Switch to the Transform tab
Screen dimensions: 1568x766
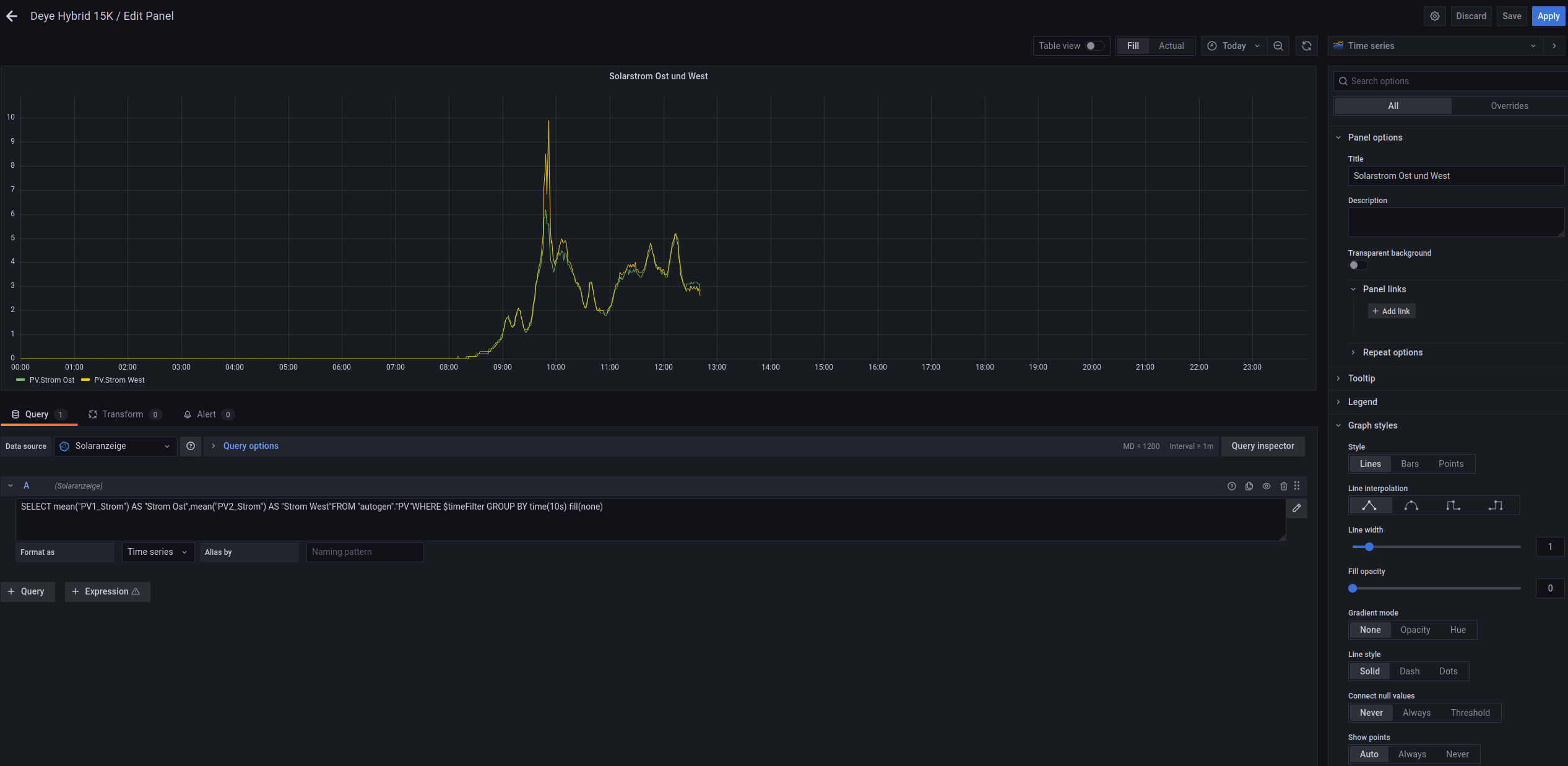coord(123,414)
